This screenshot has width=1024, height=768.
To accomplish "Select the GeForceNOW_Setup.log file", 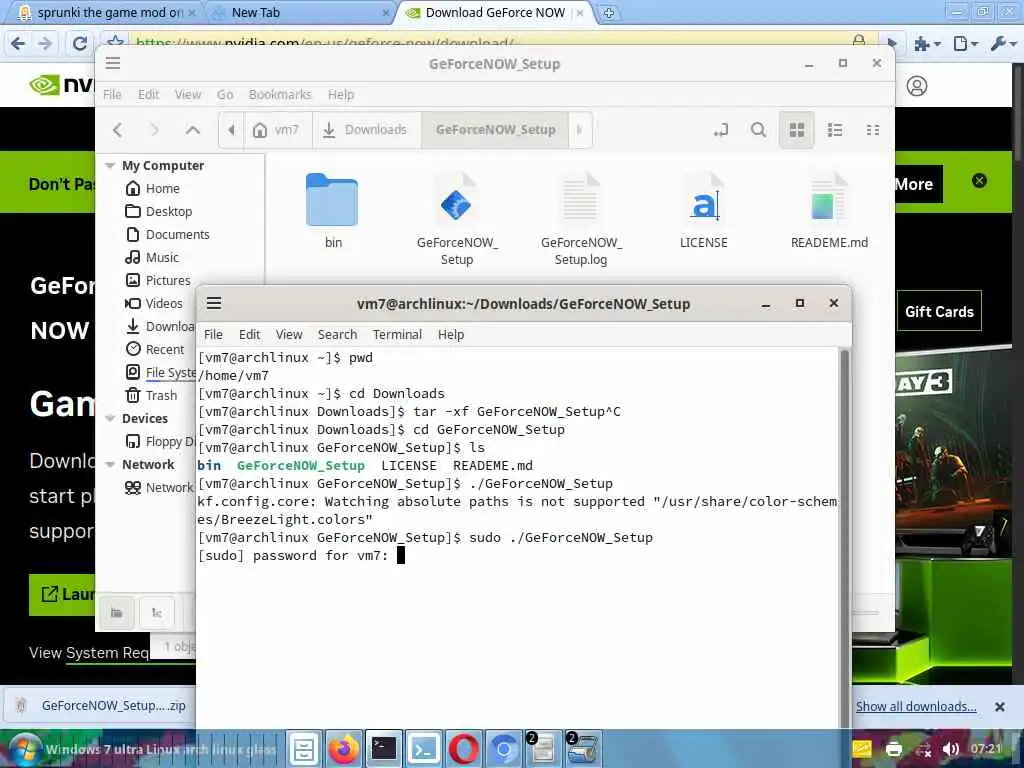I will (581, 219).
